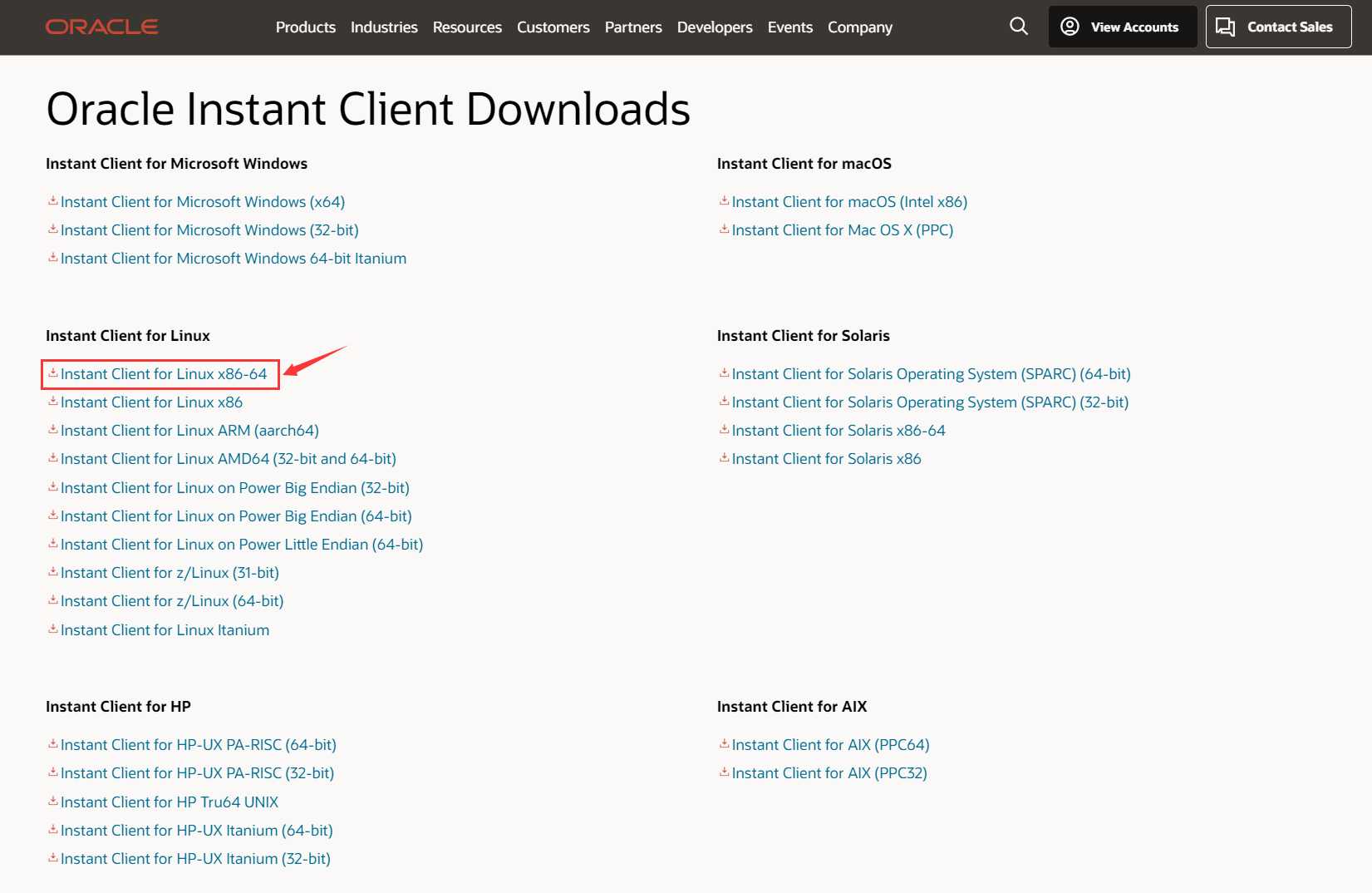Click download icon beside Linux x86-64 link

[x=53, y=373]
